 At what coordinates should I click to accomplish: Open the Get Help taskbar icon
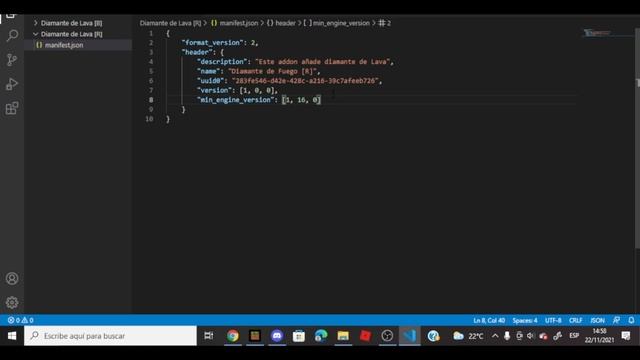click(x=433, y=336)
